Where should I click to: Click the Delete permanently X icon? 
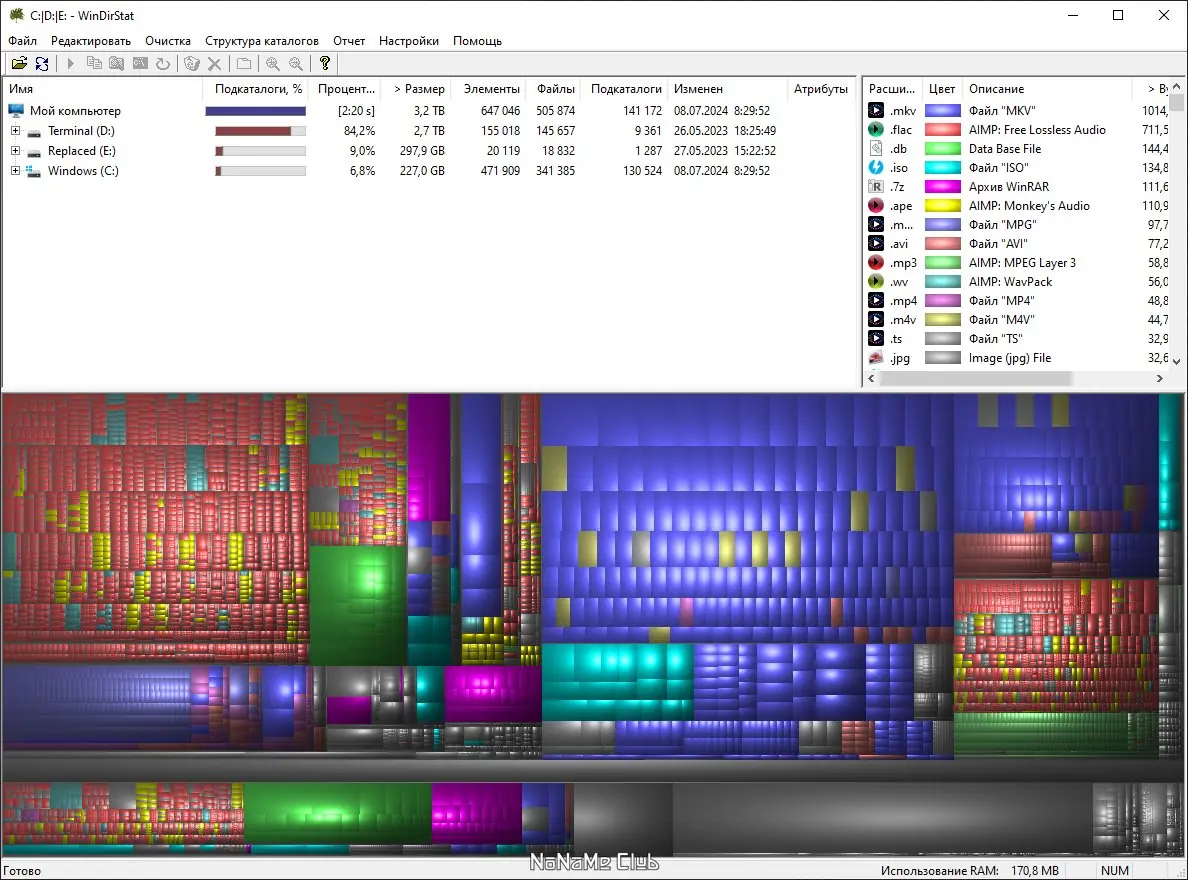coord(214,64)
